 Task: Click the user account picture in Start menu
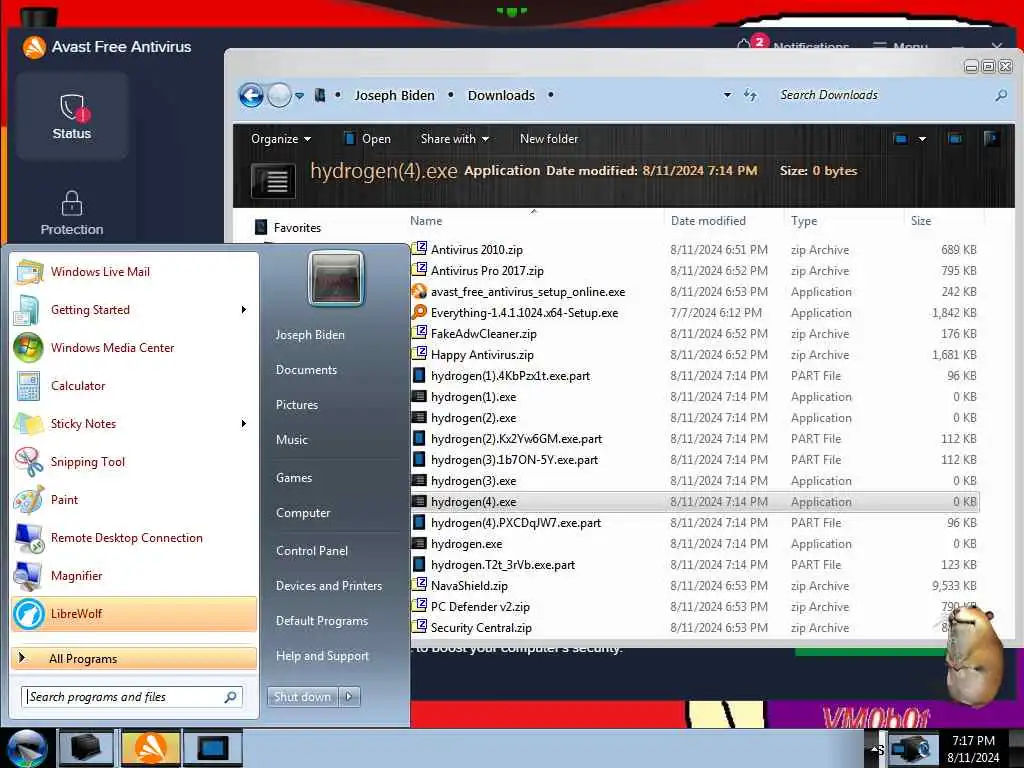click(336, 278)
